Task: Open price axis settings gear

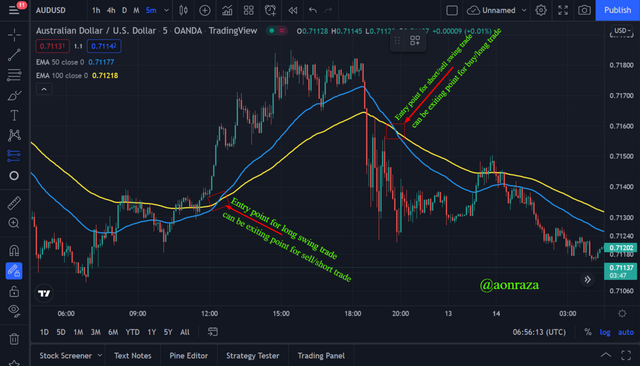Action: click(x=622, y=313)
